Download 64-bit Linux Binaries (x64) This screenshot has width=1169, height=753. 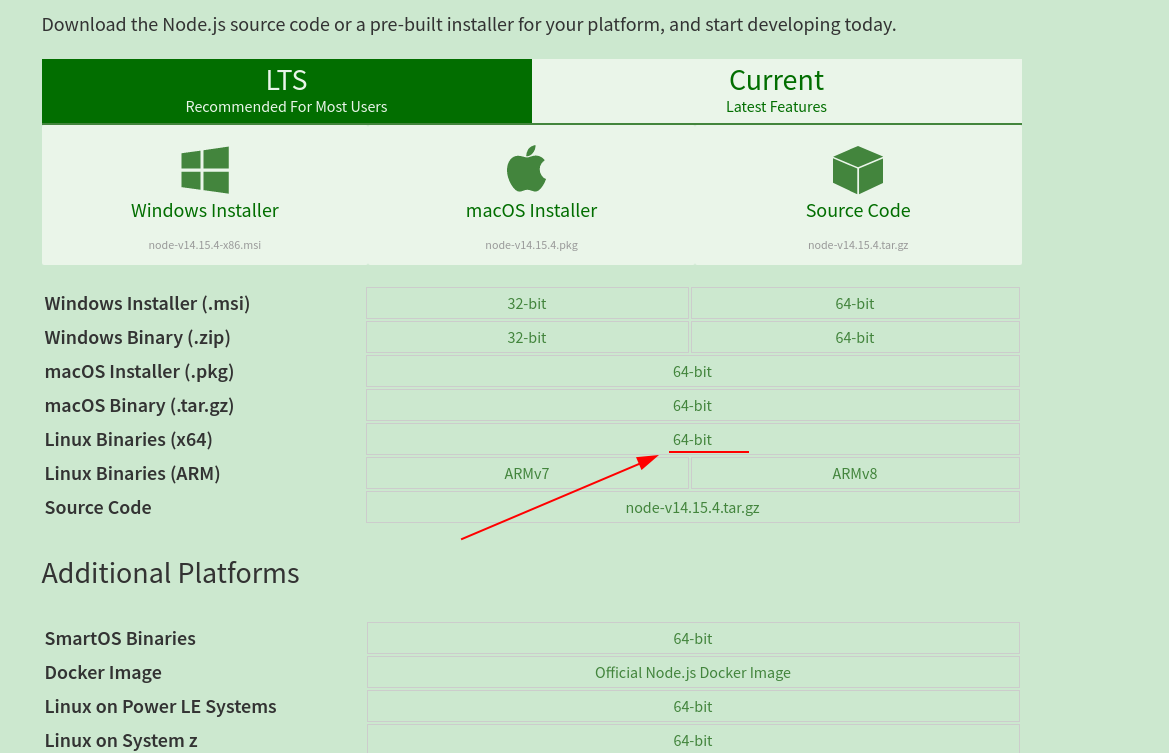[693, 439]
